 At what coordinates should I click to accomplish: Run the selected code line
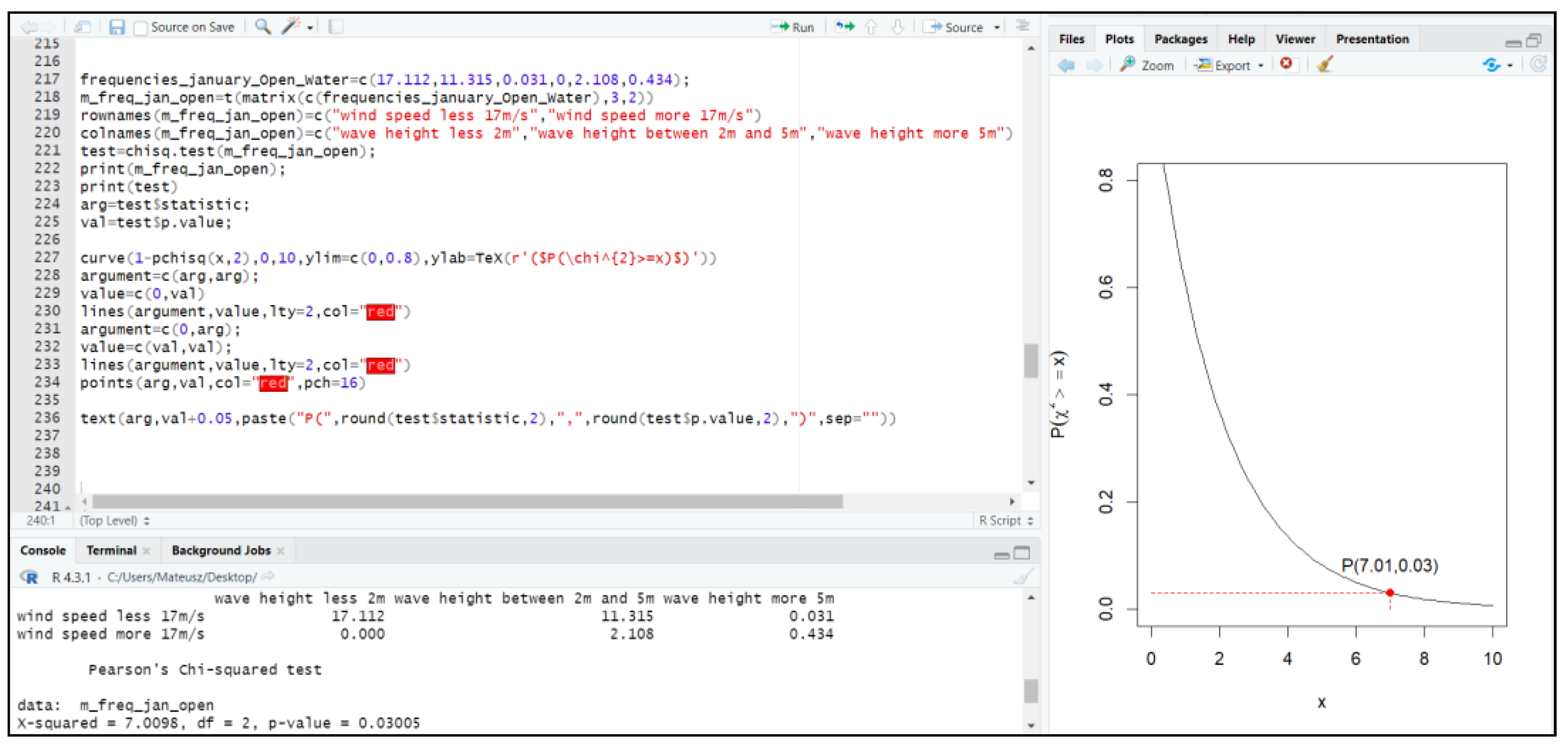[x=792, y=27]
